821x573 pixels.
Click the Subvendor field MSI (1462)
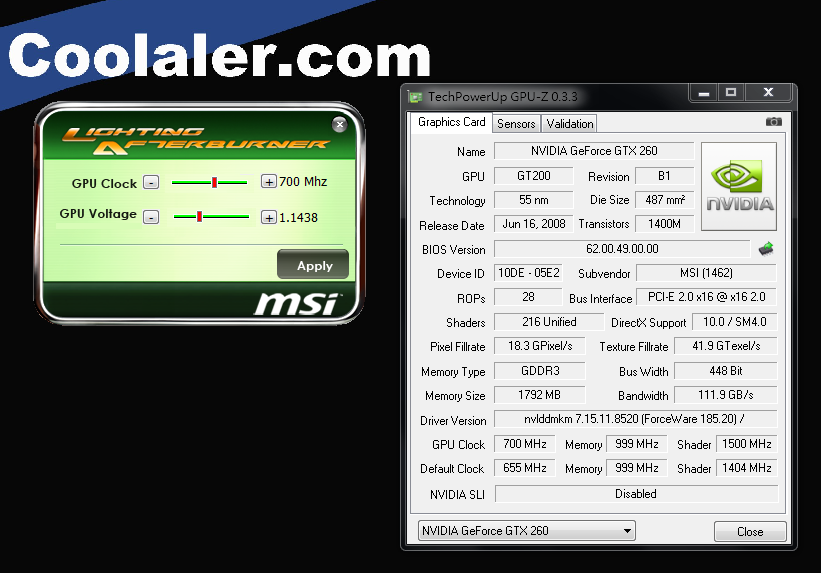pos(706,273)
